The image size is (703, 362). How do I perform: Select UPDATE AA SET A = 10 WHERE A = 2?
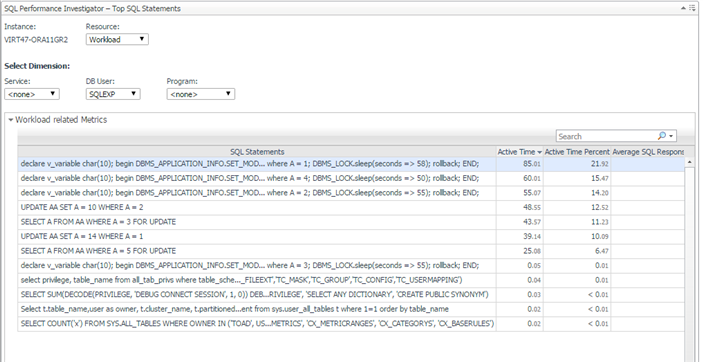(257, 208)
